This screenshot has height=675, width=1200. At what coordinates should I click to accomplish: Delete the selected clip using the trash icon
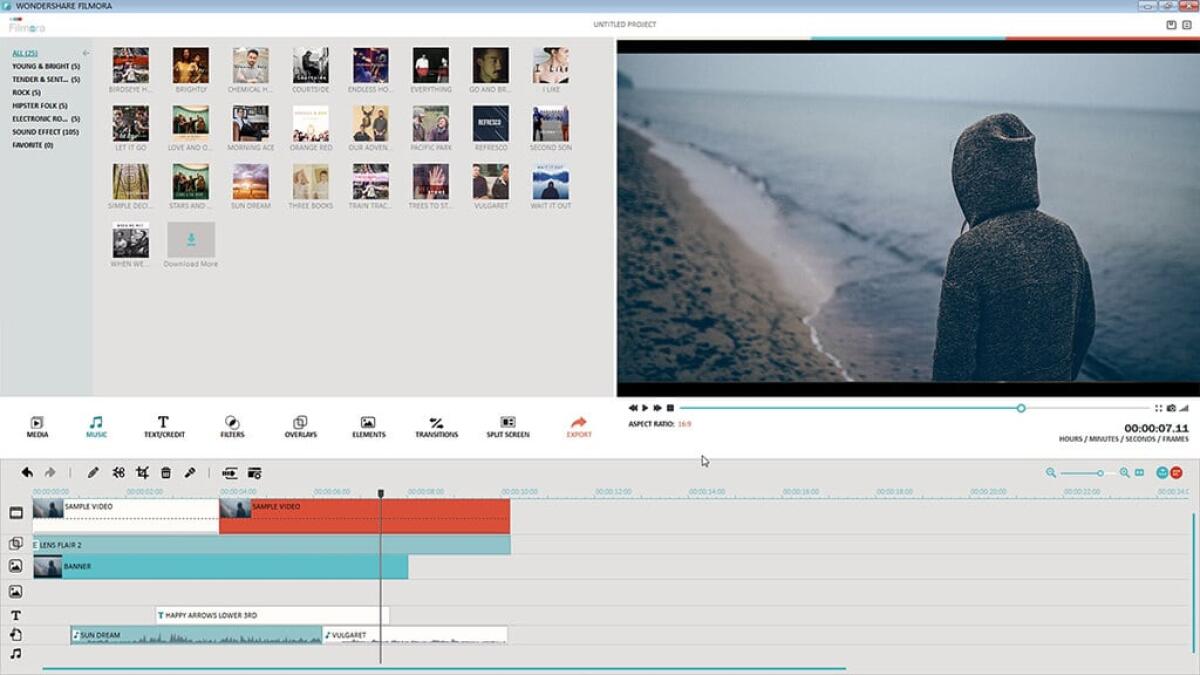[166, 472]
